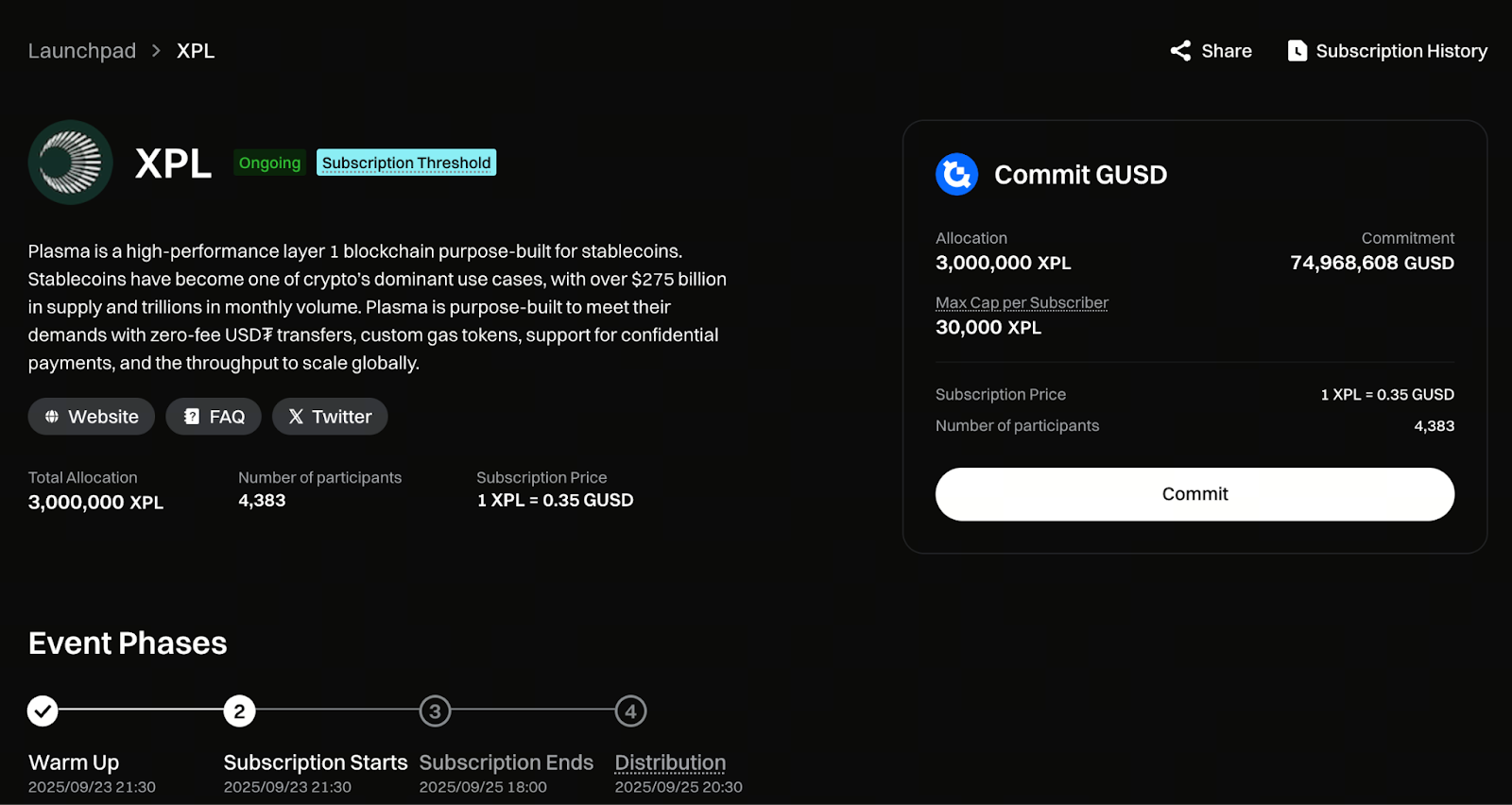Click the question mark FAQ icon

click(192, 417)
